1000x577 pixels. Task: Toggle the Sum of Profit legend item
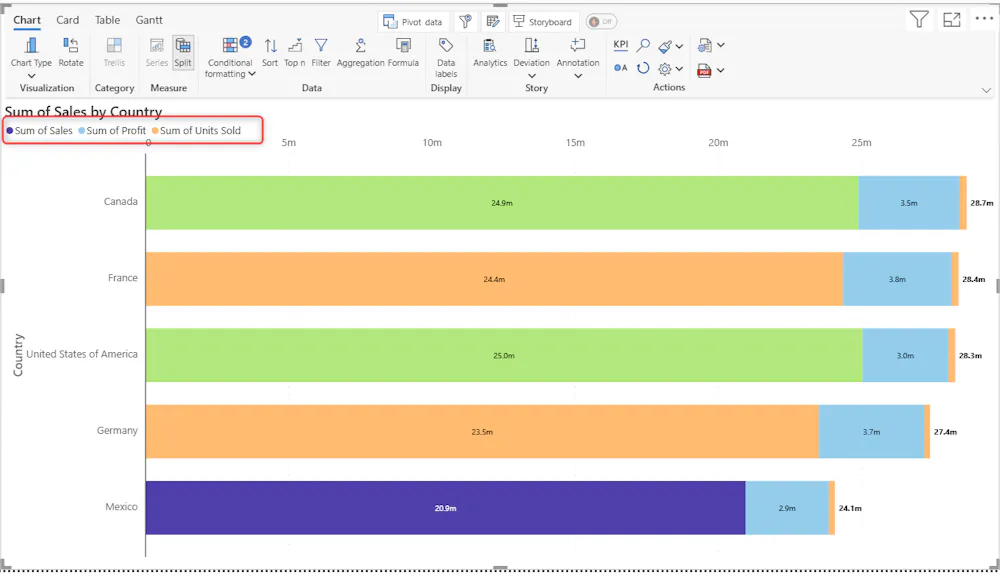click(x=112, y=131)
